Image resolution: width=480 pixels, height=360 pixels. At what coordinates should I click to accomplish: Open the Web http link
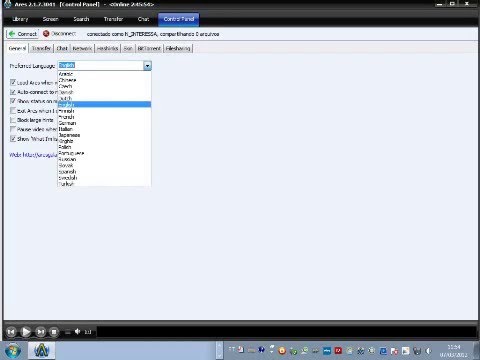(x=33, y=155)
